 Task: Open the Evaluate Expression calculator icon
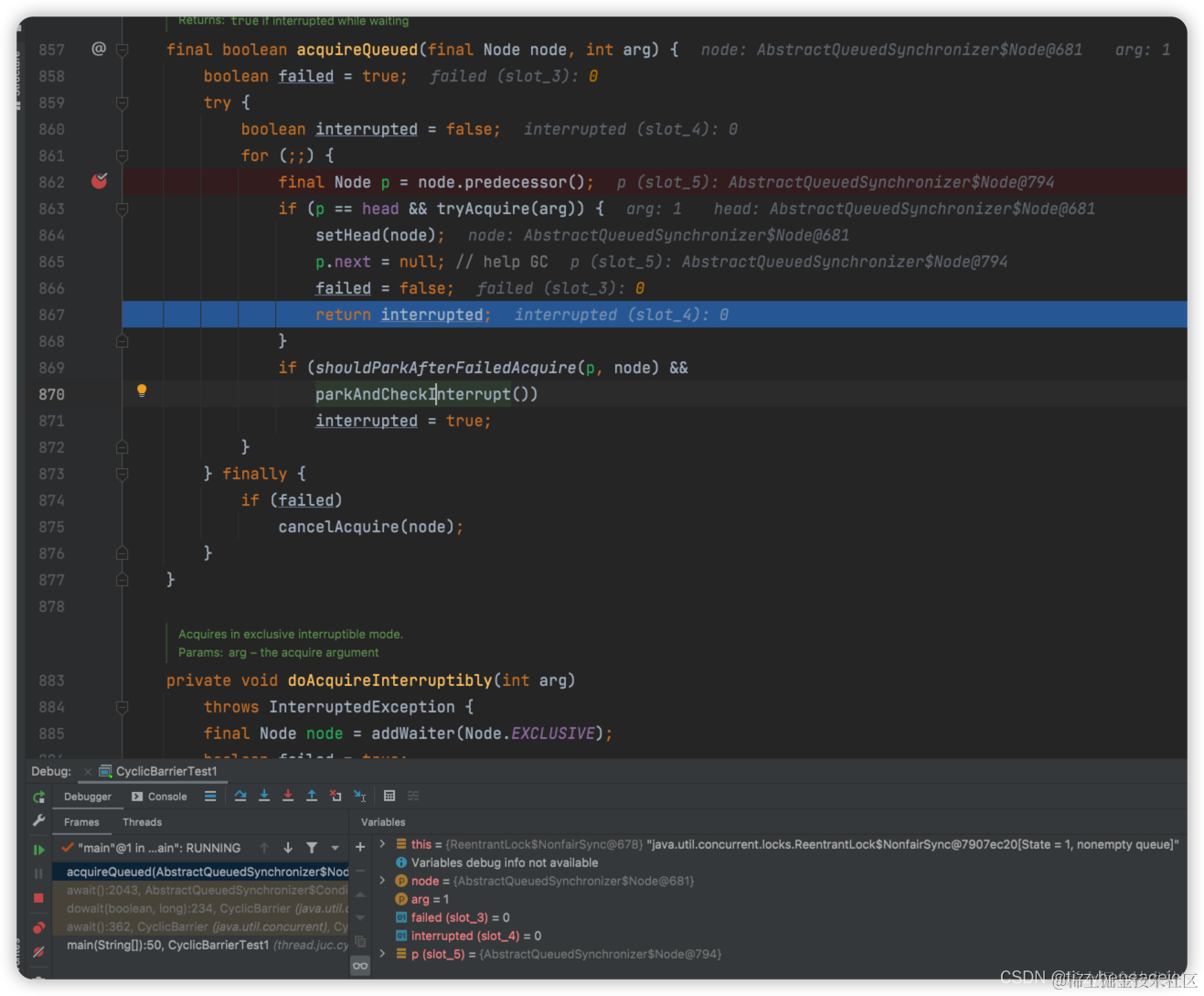tap(389, 796)
